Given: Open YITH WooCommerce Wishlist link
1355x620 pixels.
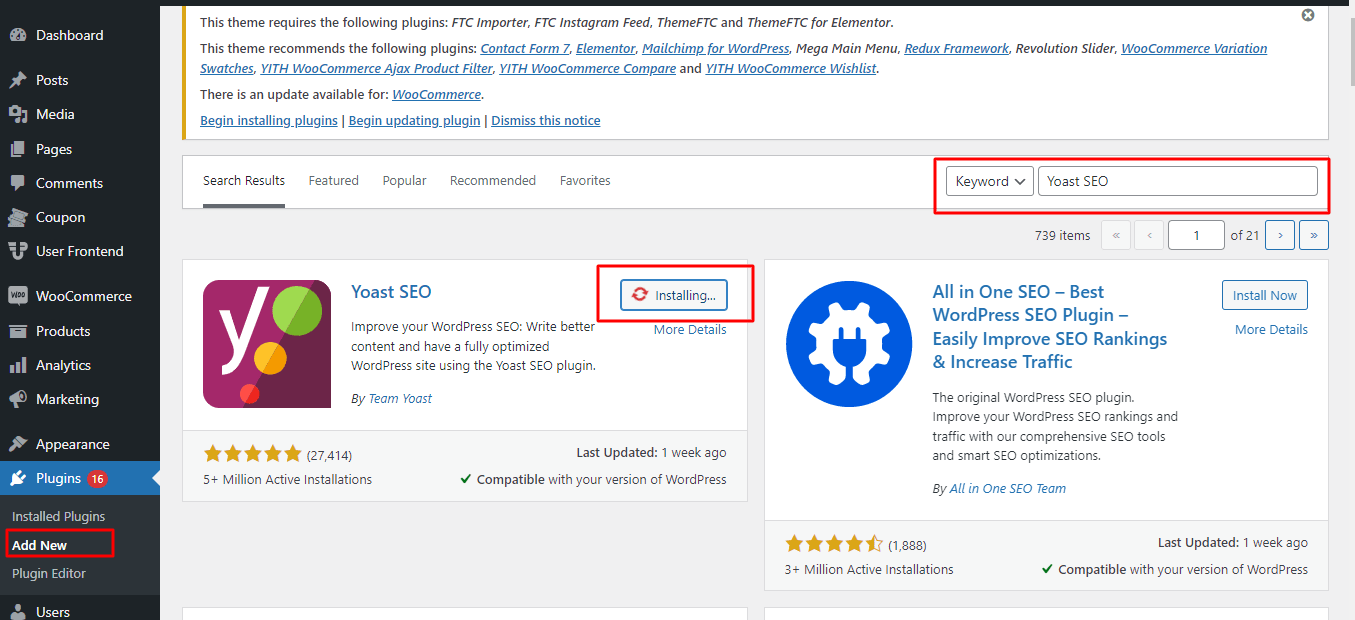Looking at the screenshot, I should [x=791, y=68].
